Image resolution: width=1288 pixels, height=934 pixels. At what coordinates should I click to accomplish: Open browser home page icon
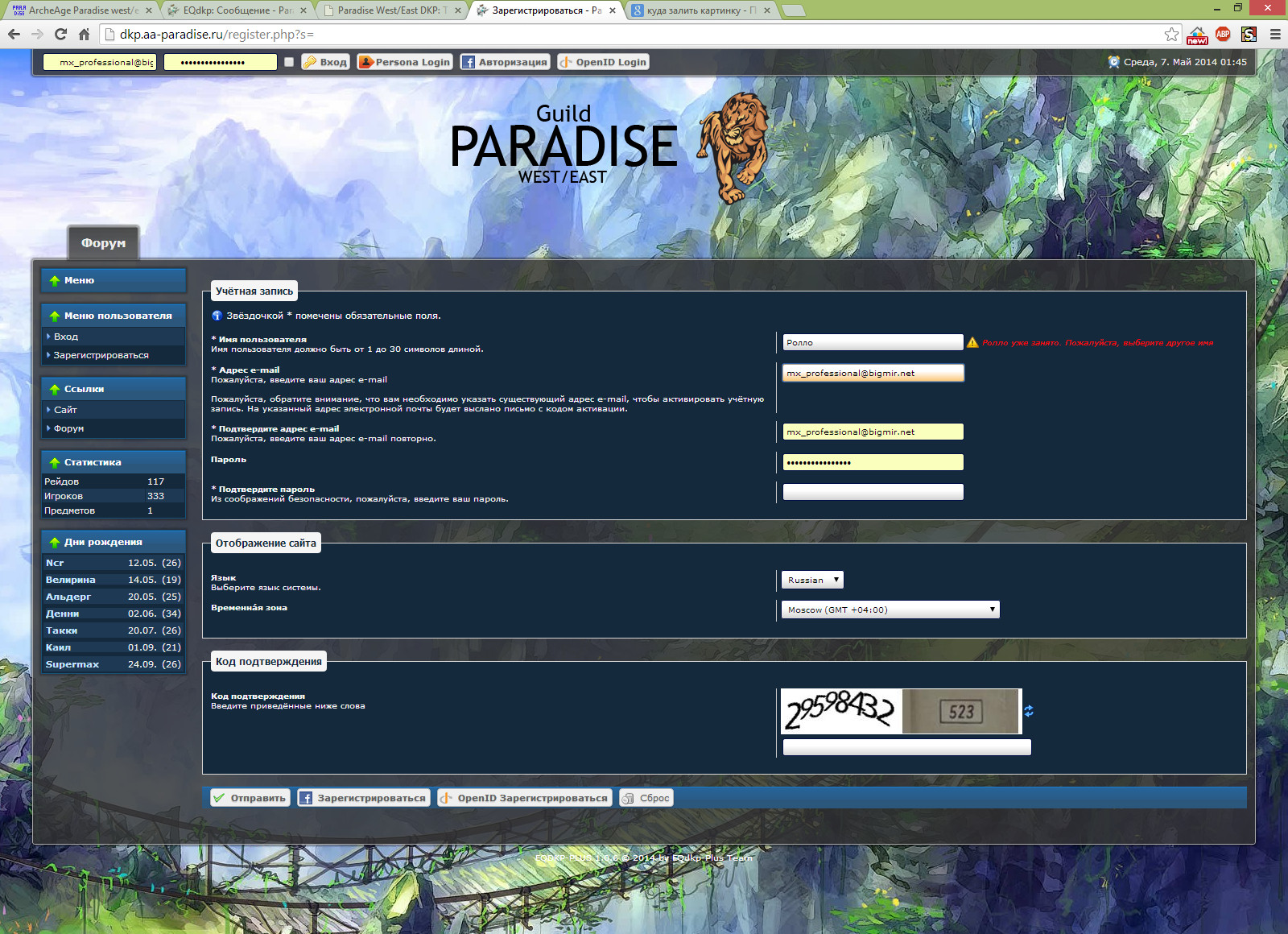[x=84, y=34]
